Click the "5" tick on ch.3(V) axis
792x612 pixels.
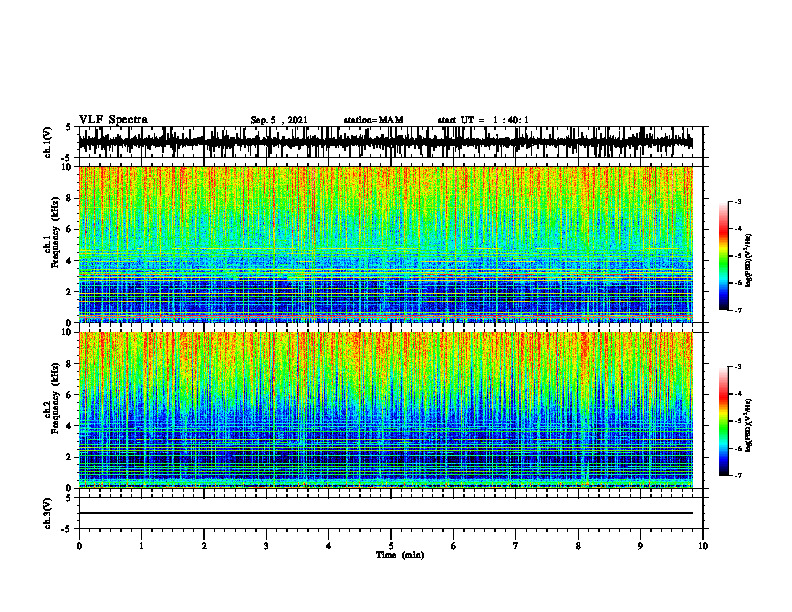tap(68, 498)
